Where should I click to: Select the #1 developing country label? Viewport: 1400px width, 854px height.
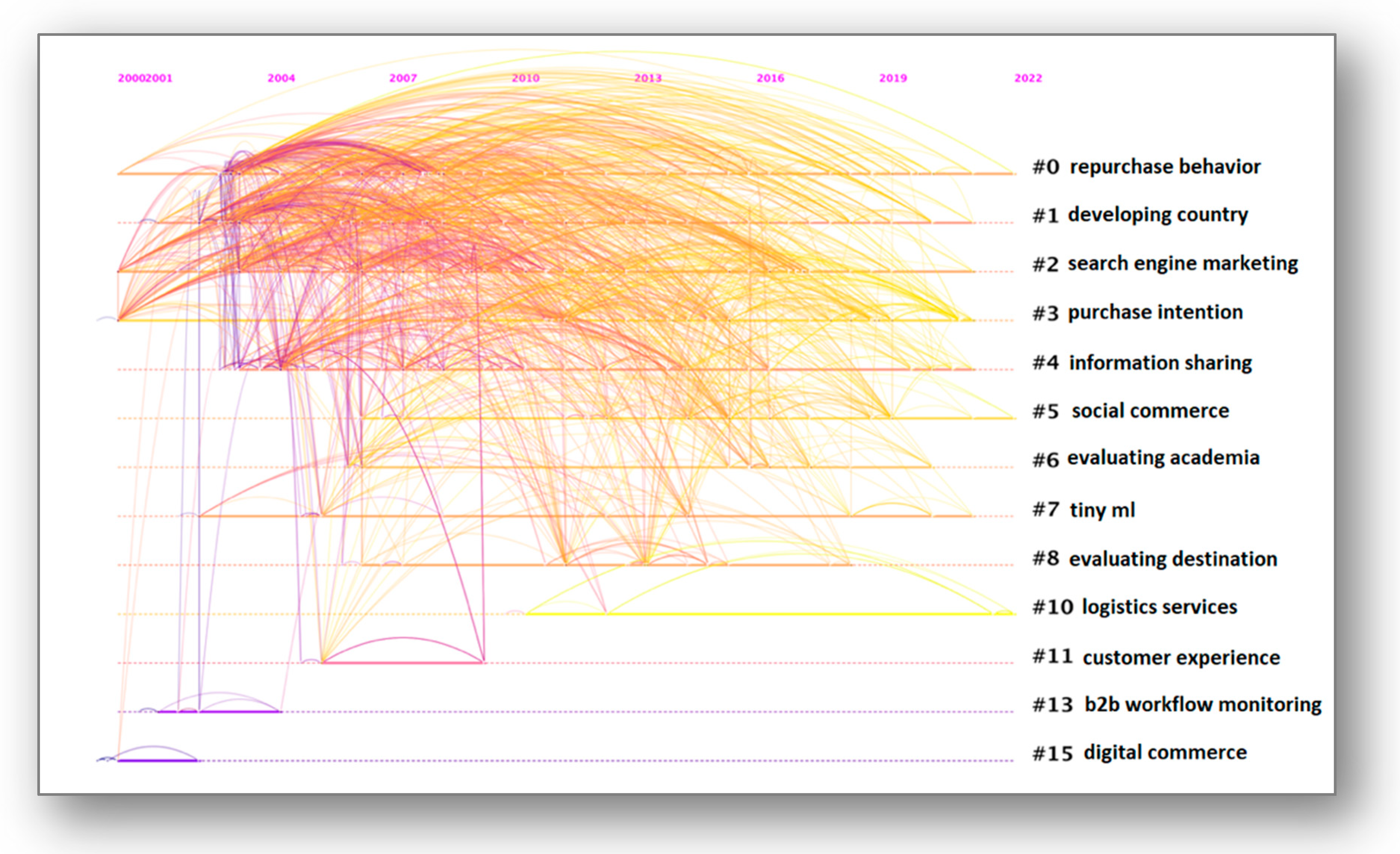pyautogui.click(x=1140, y=215)
